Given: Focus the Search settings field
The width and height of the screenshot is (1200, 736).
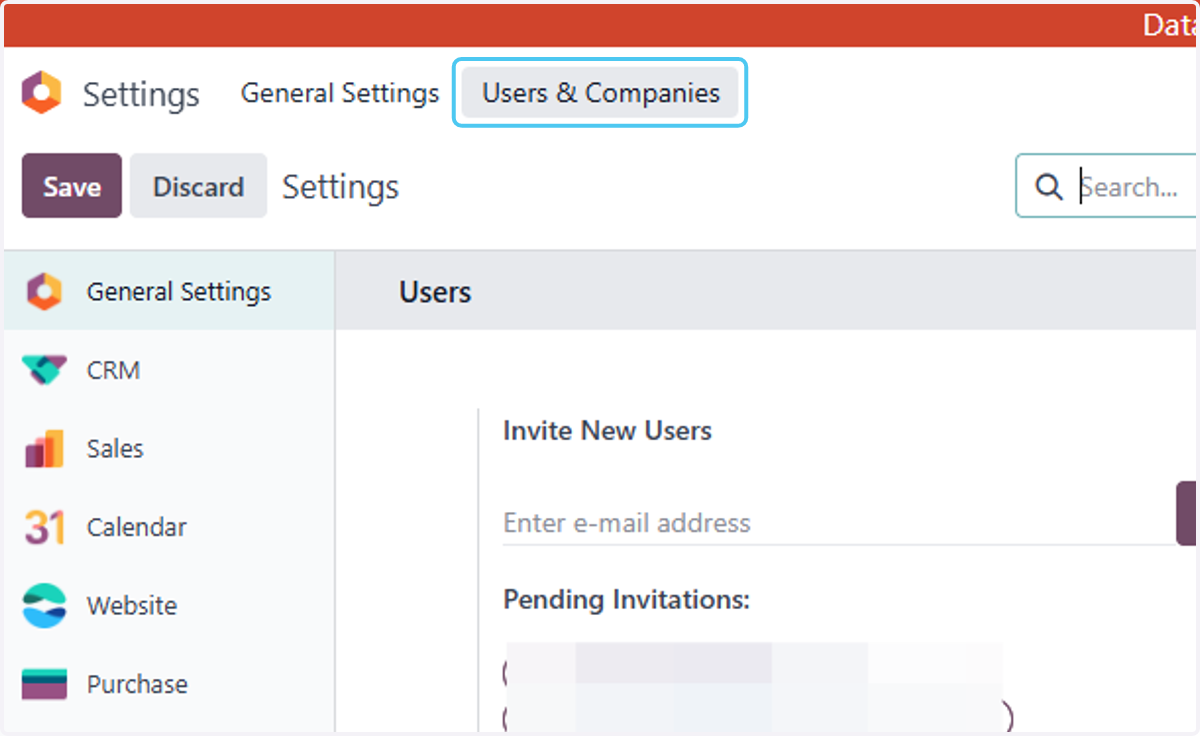Looking at the screenshot, I should [1107, 186].
